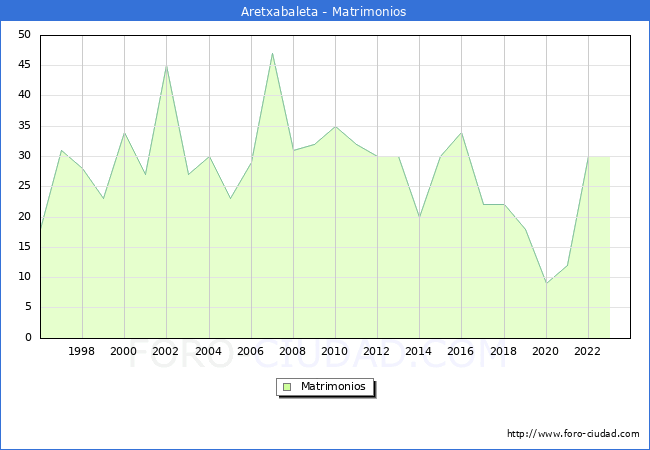
Task: Select the 2022 x-axis label
Action: pyautogui.click(x=588, y=351)
